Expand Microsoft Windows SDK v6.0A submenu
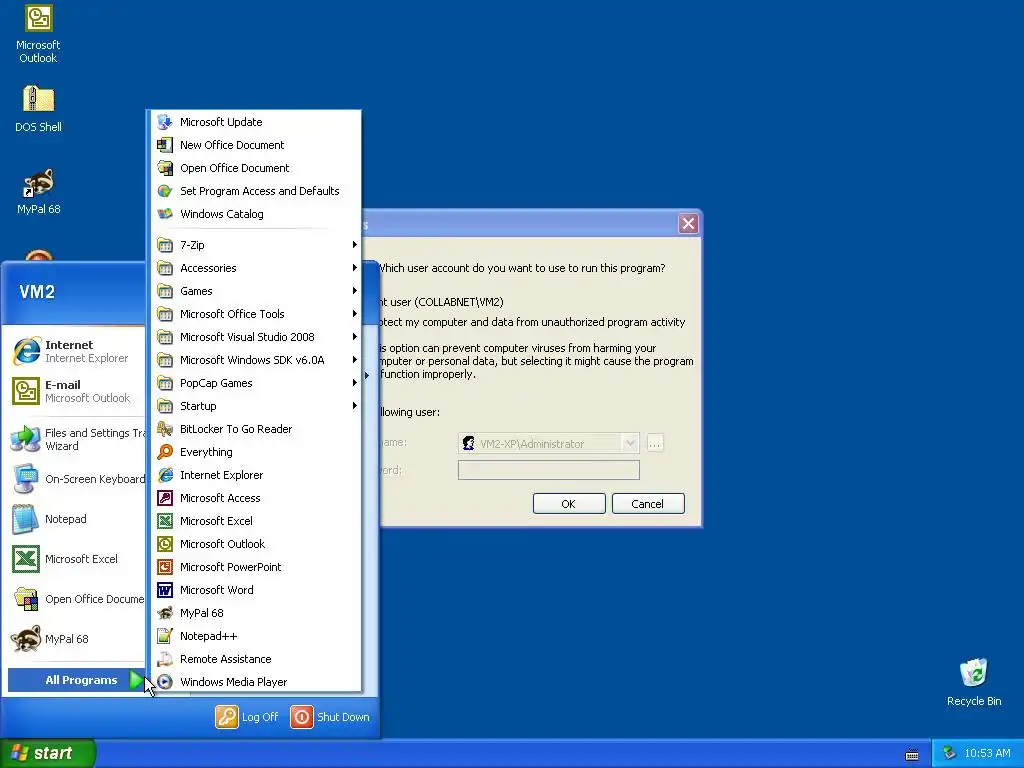Image resolution: width=1024 pixels, height=768 pixels. coord(257,360)
